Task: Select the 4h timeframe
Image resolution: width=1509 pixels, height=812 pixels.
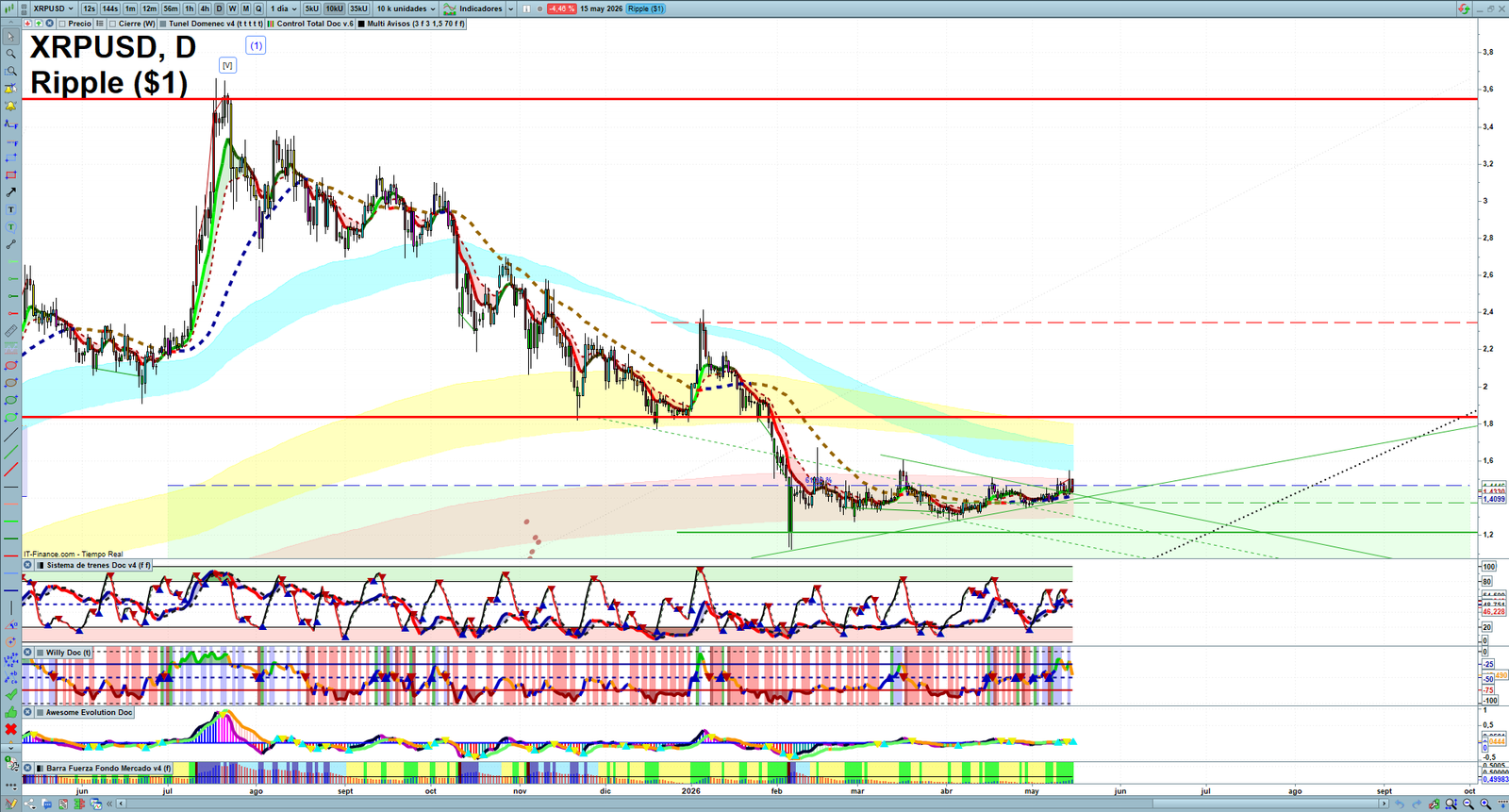Action: [205, 8]
